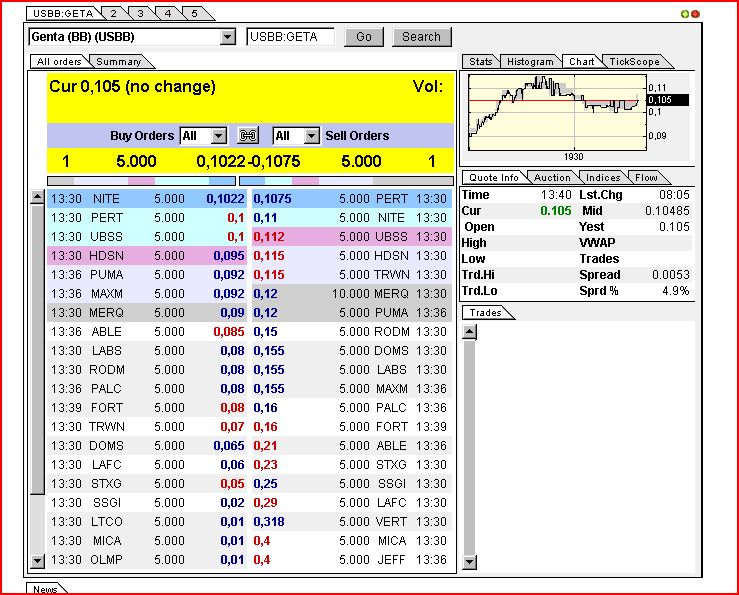Image resolution: width=739 pixels, height=595 pixels.
Task: Expand the Sell Orders All filter dropdown
Action: point(311,136)
